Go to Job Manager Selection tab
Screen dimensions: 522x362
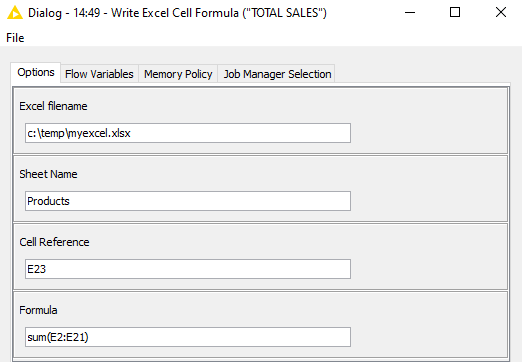click(277, 74)
